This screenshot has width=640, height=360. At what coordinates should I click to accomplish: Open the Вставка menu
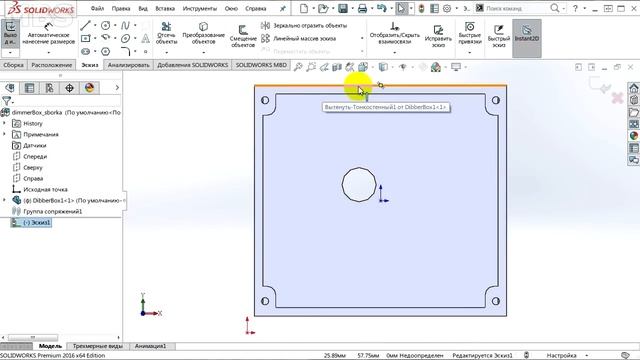pyautogui.click(x=165, y=8)
